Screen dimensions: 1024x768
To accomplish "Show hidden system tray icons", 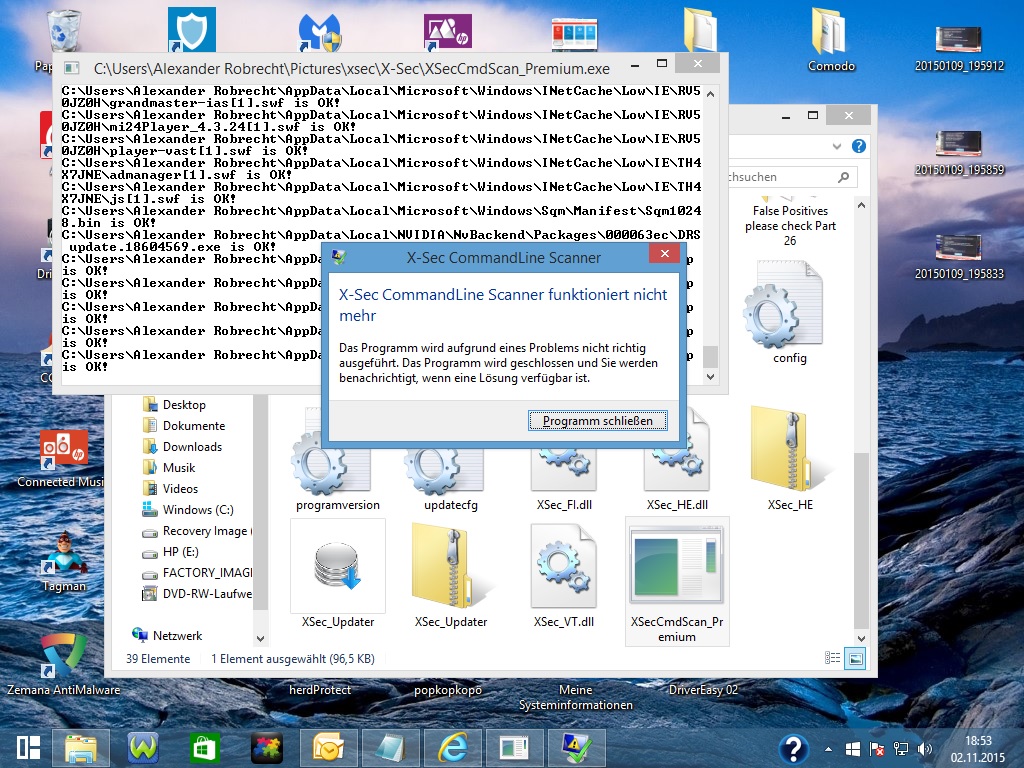I will pos(828,749).
